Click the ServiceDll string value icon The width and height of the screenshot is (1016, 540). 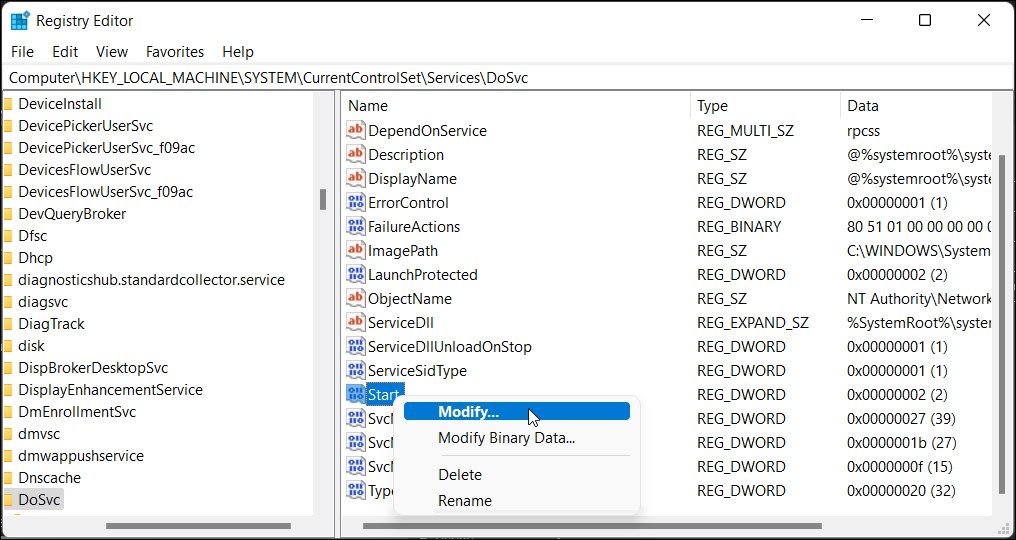click(356, 322)
